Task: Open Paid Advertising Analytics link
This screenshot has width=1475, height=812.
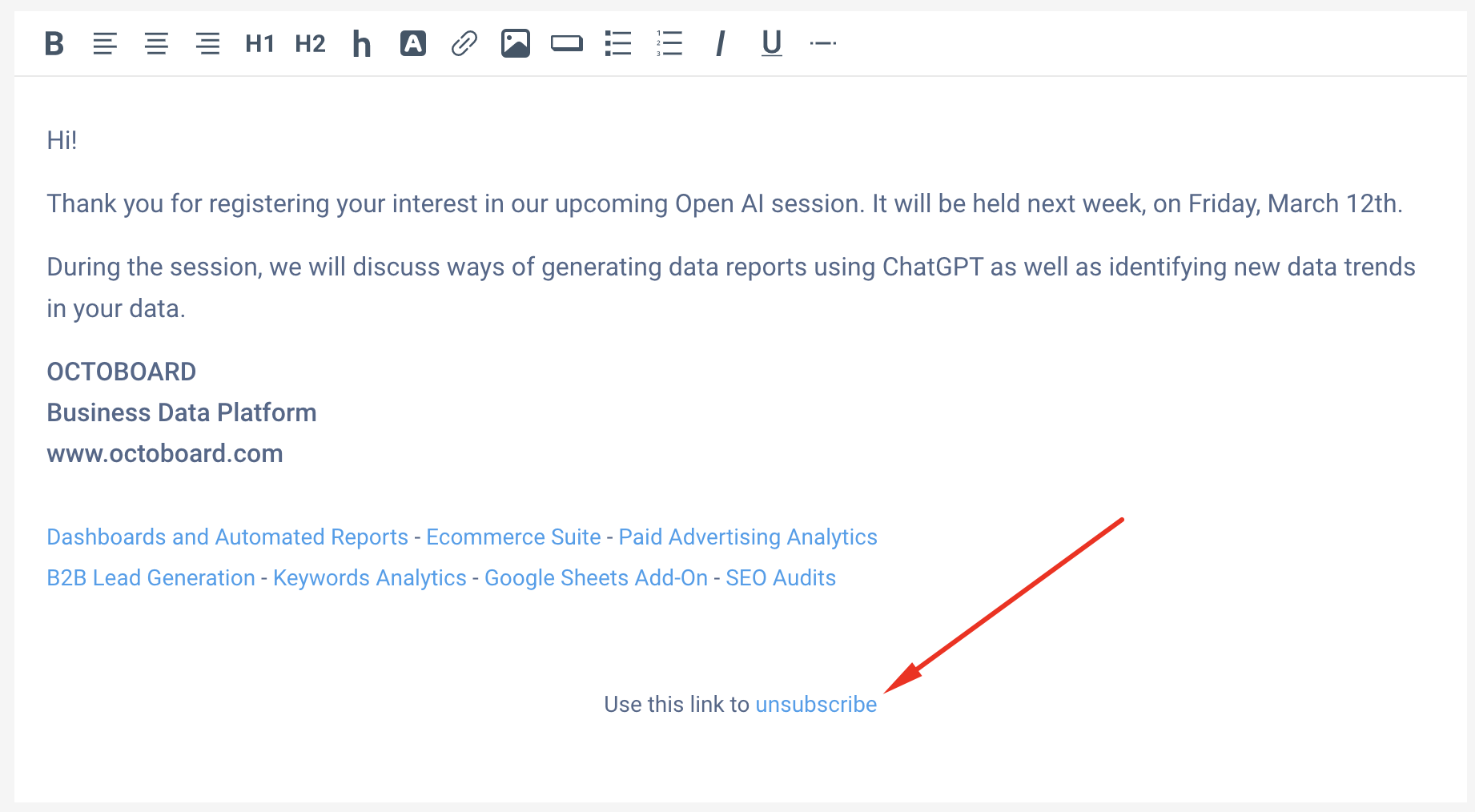Action: tap(748, 537)
